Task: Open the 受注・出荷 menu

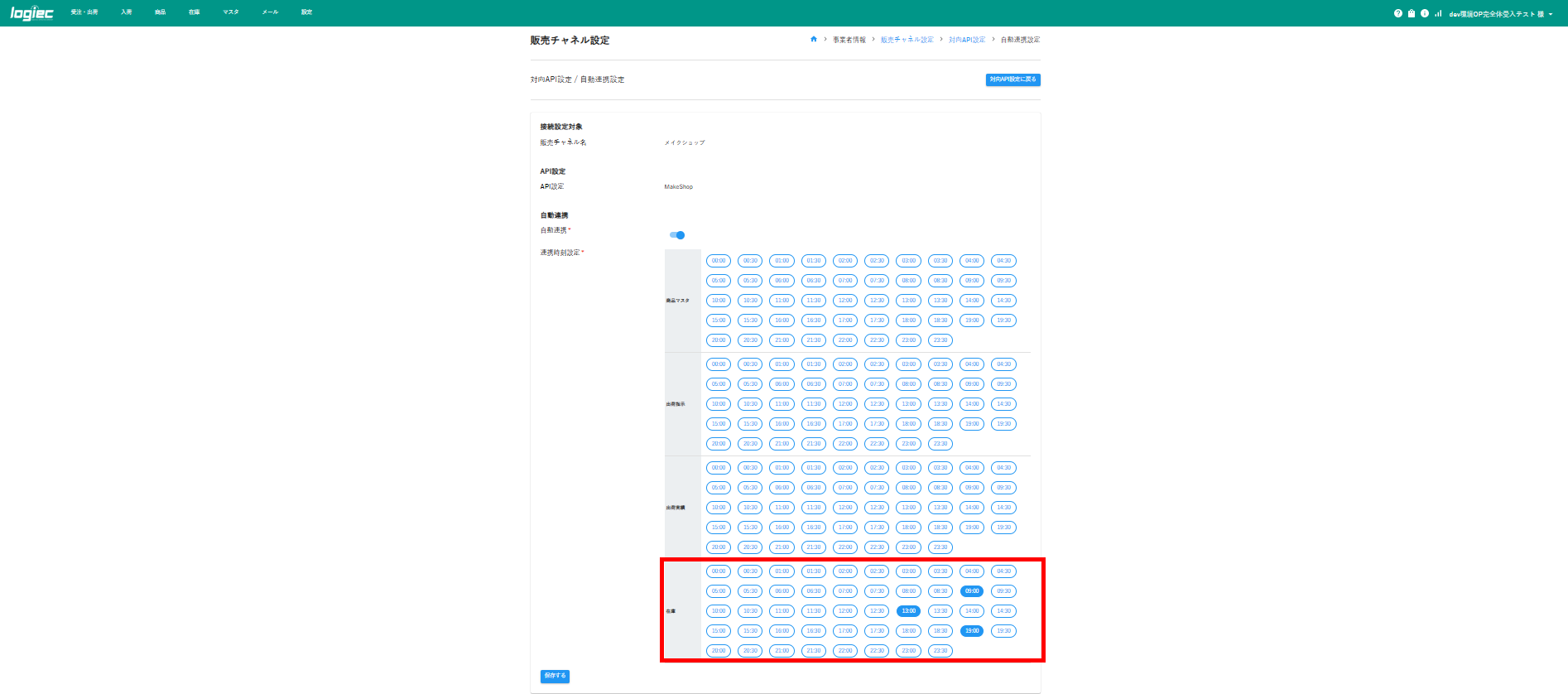Action: tap(84, 12)
